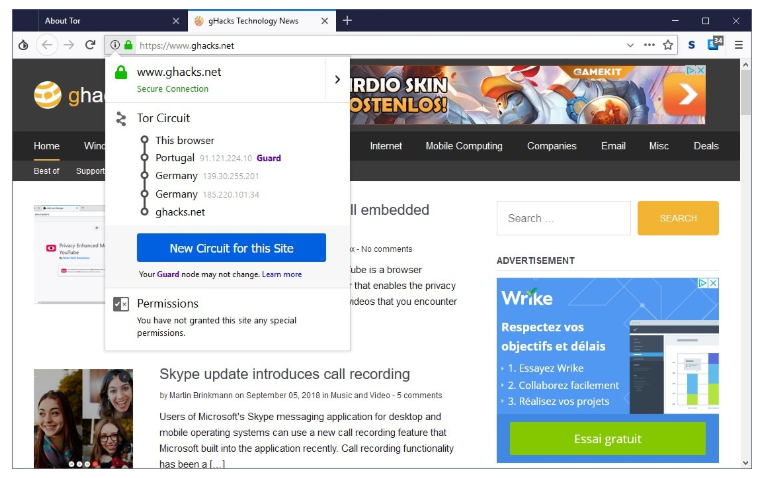Open the page actions three-dots menu
This screenshot has height=478, width=760.
pyautogui.click(x=649, y=45)
